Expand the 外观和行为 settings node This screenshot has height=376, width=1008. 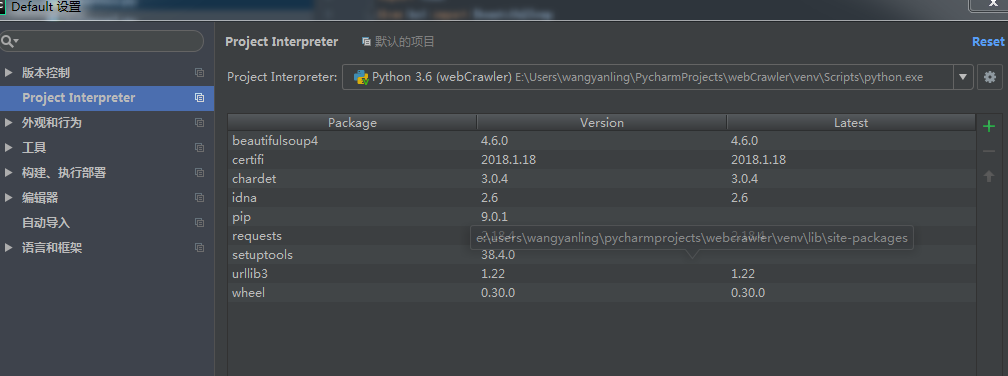point(8,122)
